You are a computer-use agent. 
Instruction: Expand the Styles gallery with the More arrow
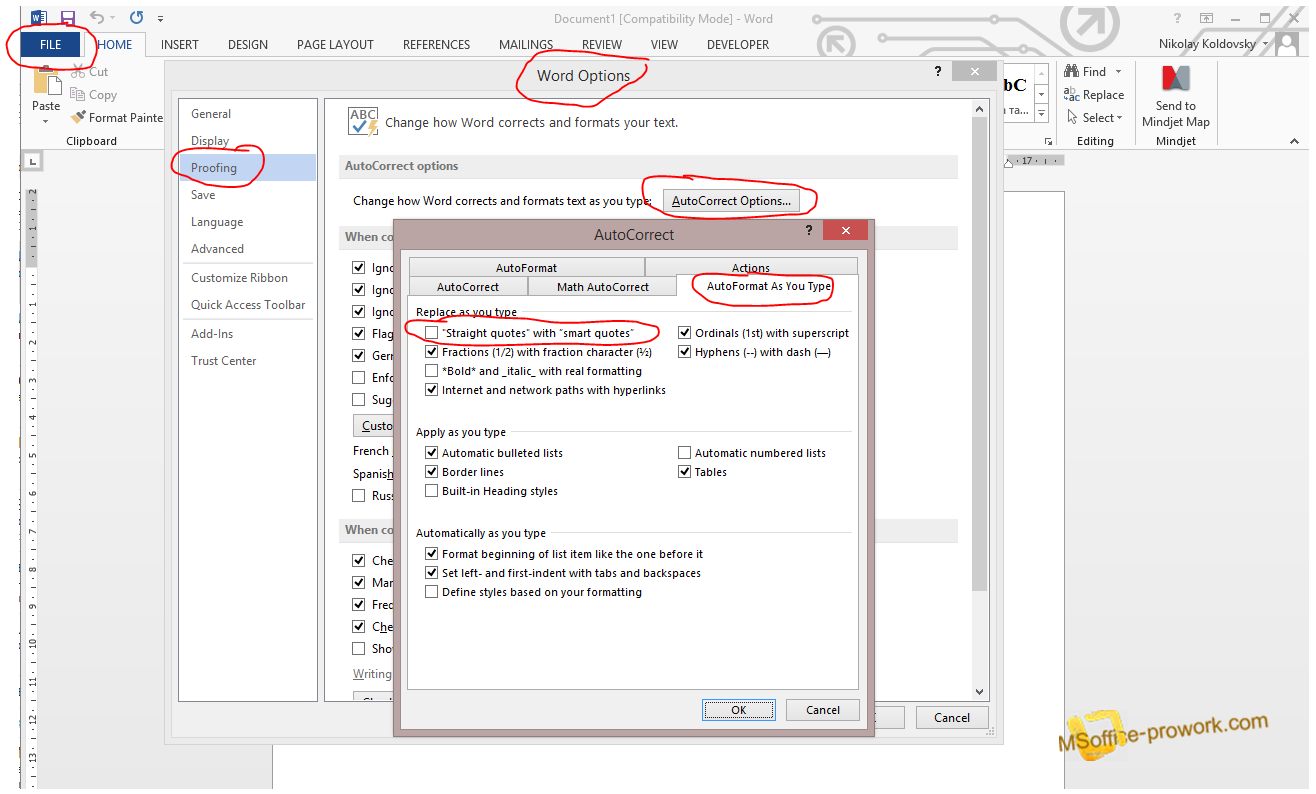(x=1041, y=113)
